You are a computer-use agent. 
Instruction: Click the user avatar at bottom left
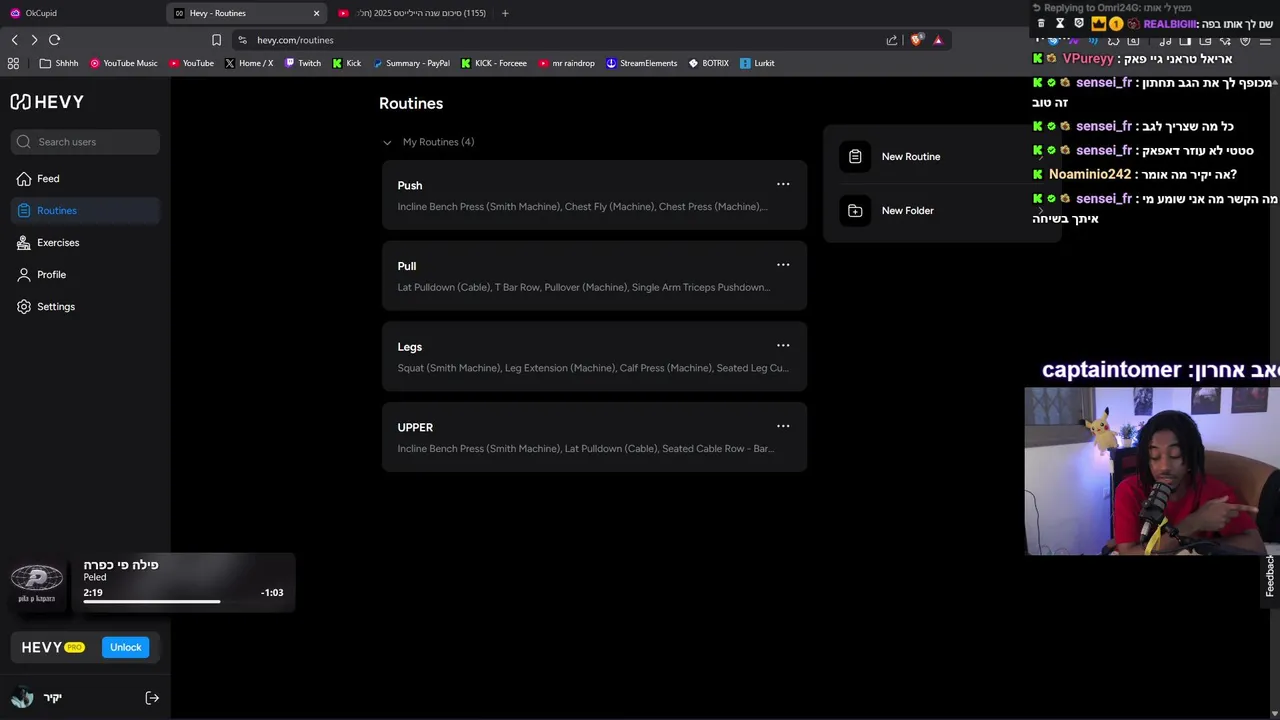click(x=22, y=698)
